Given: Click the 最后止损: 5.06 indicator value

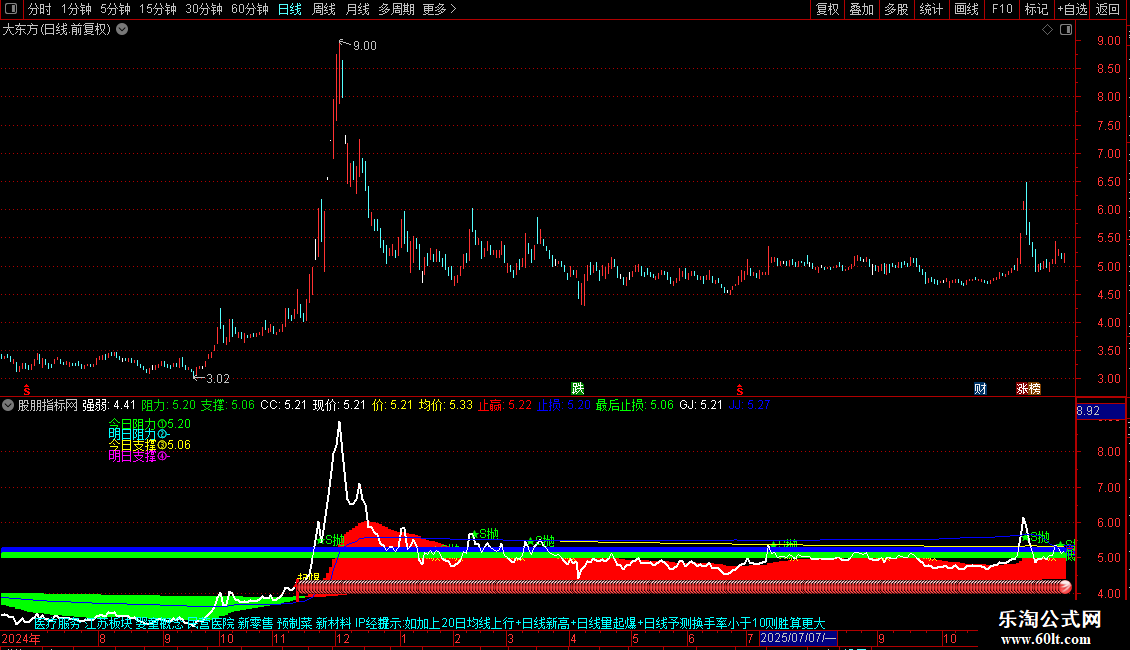Looking at the screenshot, I should pos(634,405).
